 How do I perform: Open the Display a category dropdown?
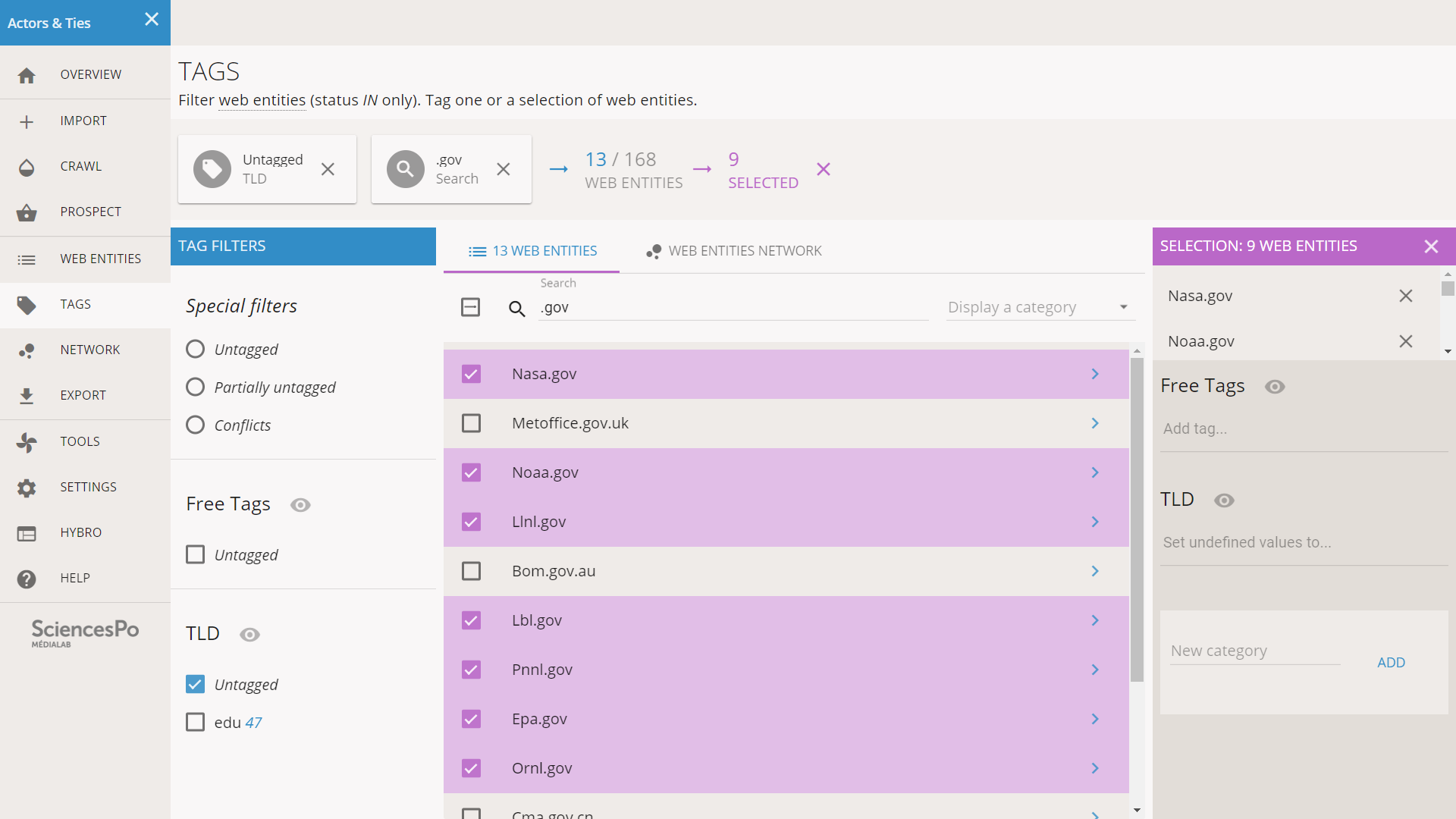[1040, 307]
